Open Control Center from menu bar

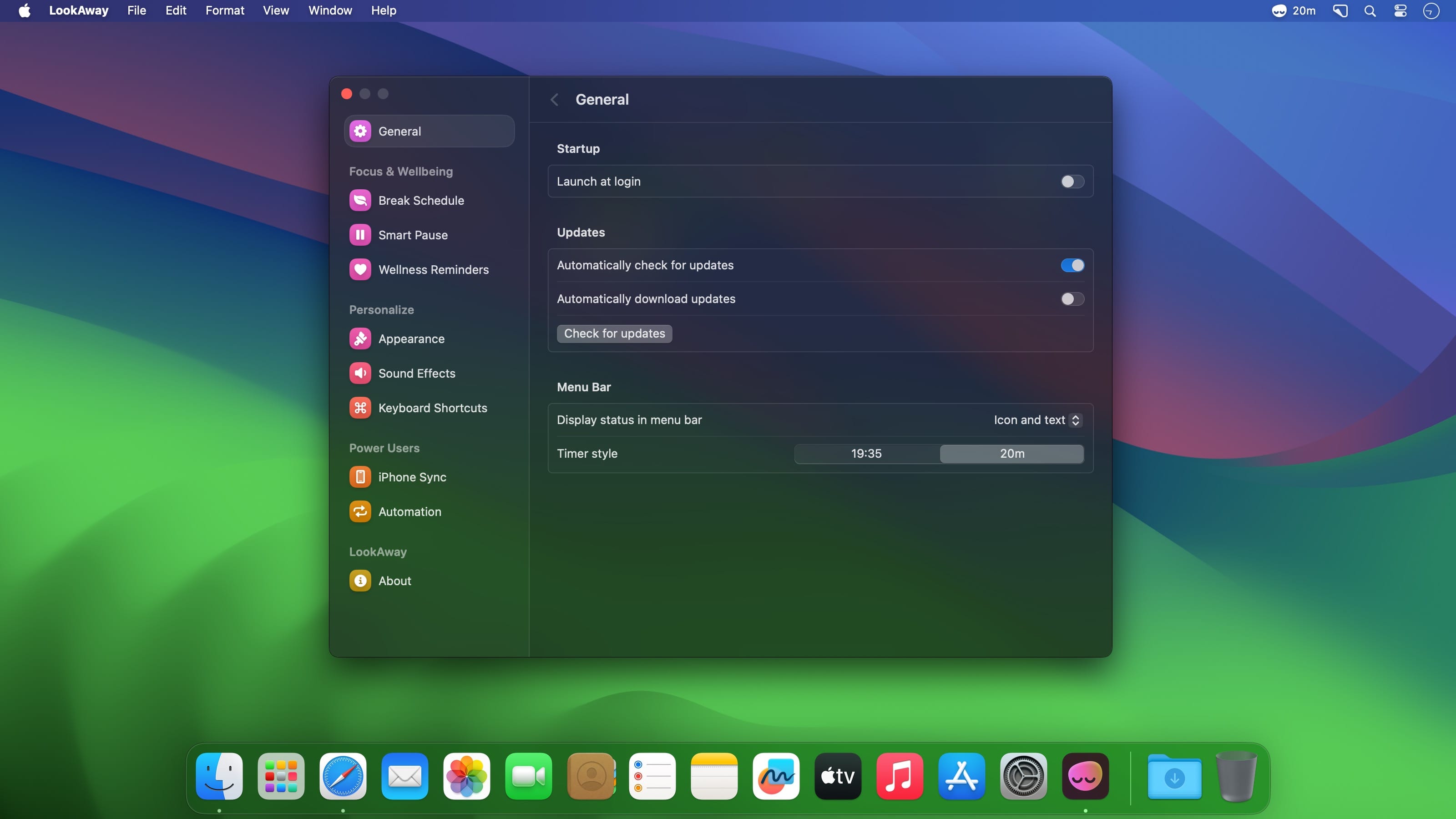click(x=1400, y=11)
